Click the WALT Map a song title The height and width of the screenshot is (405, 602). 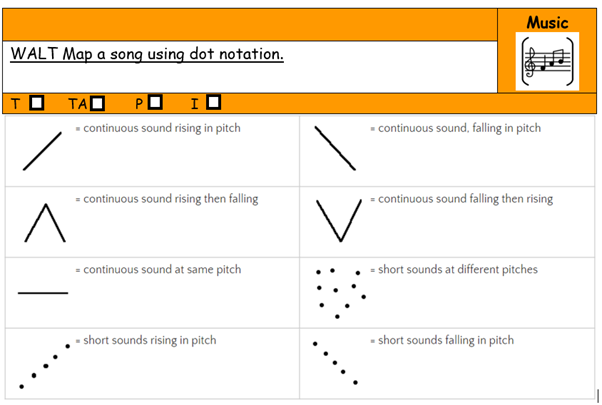pyautogui.click(x=147, y=53)
